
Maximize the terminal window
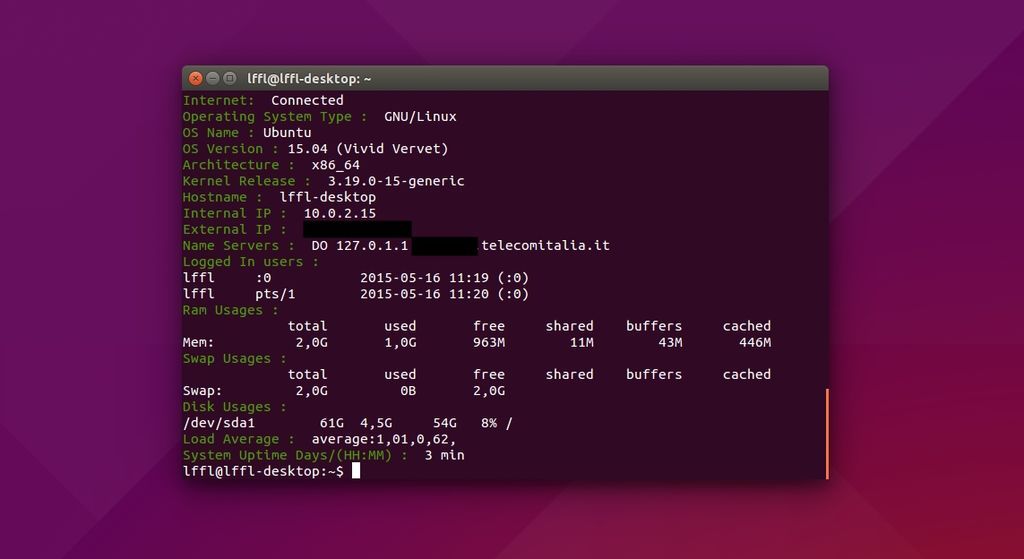click(x=230, y=78)
